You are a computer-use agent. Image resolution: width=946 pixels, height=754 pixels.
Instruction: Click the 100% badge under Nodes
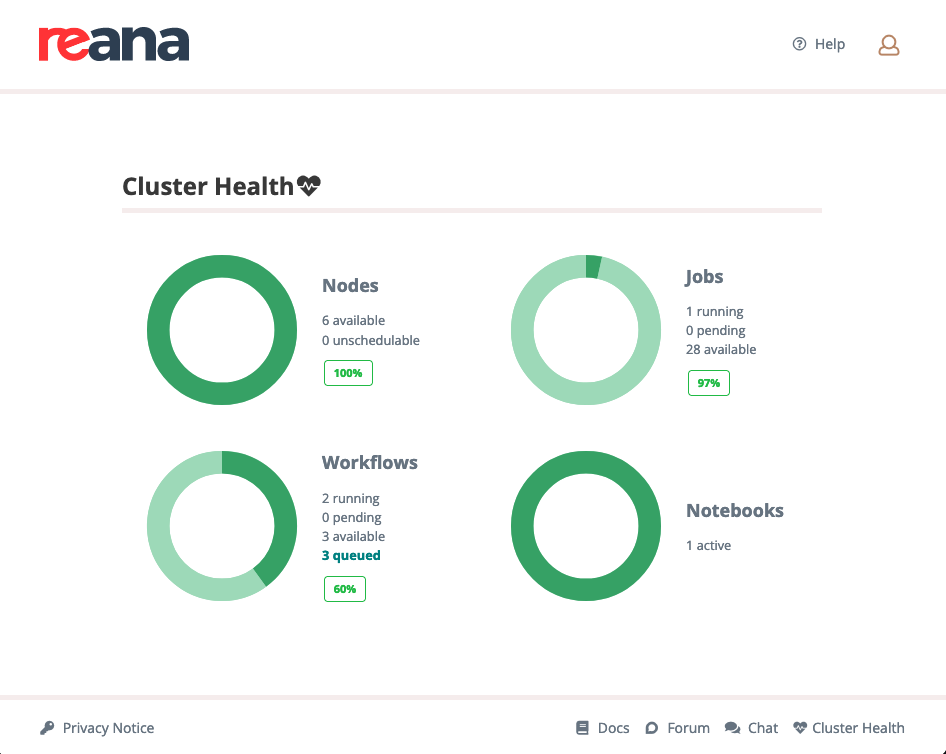(348, 372)
